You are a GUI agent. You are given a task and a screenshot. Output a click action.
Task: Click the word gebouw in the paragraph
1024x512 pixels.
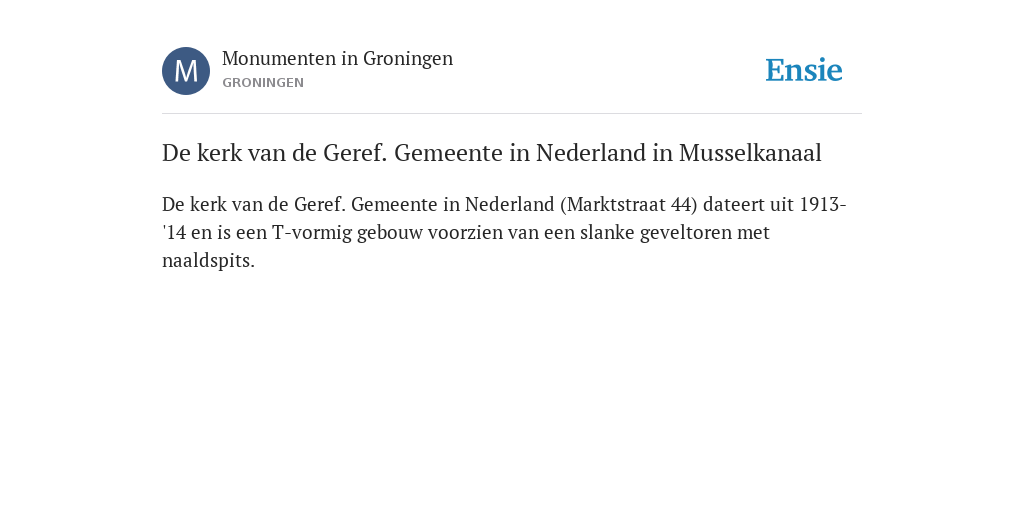(389, 232)
